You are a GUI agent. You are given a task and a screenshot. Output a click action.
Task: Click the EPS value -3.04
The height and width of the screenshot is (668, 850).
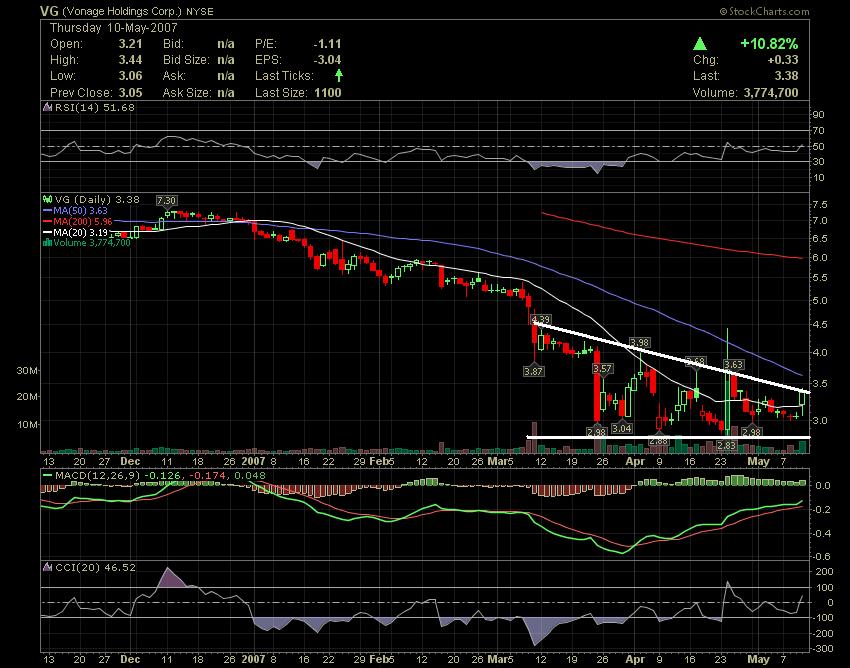point(327,60)
